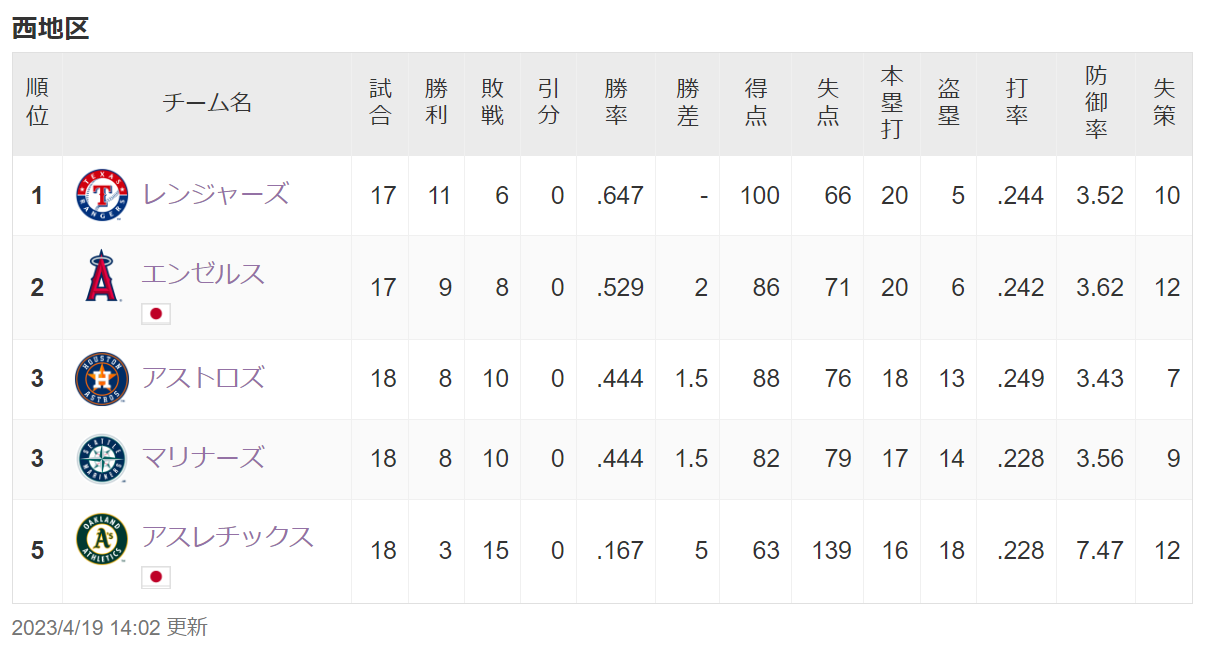Open the エンゼルス team link
The height and width of the screenshot is (648, 1205).
pos(203,273)
